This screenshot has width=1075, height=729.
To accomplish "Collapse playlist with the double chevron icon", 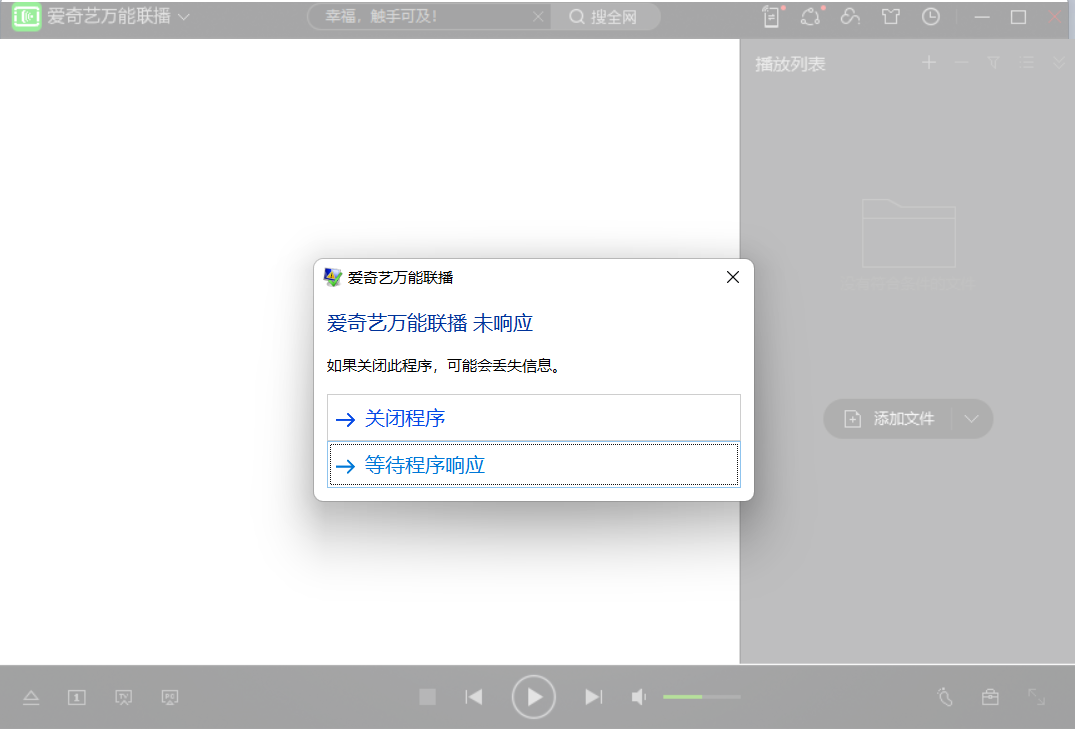I will pos(1059,63).
